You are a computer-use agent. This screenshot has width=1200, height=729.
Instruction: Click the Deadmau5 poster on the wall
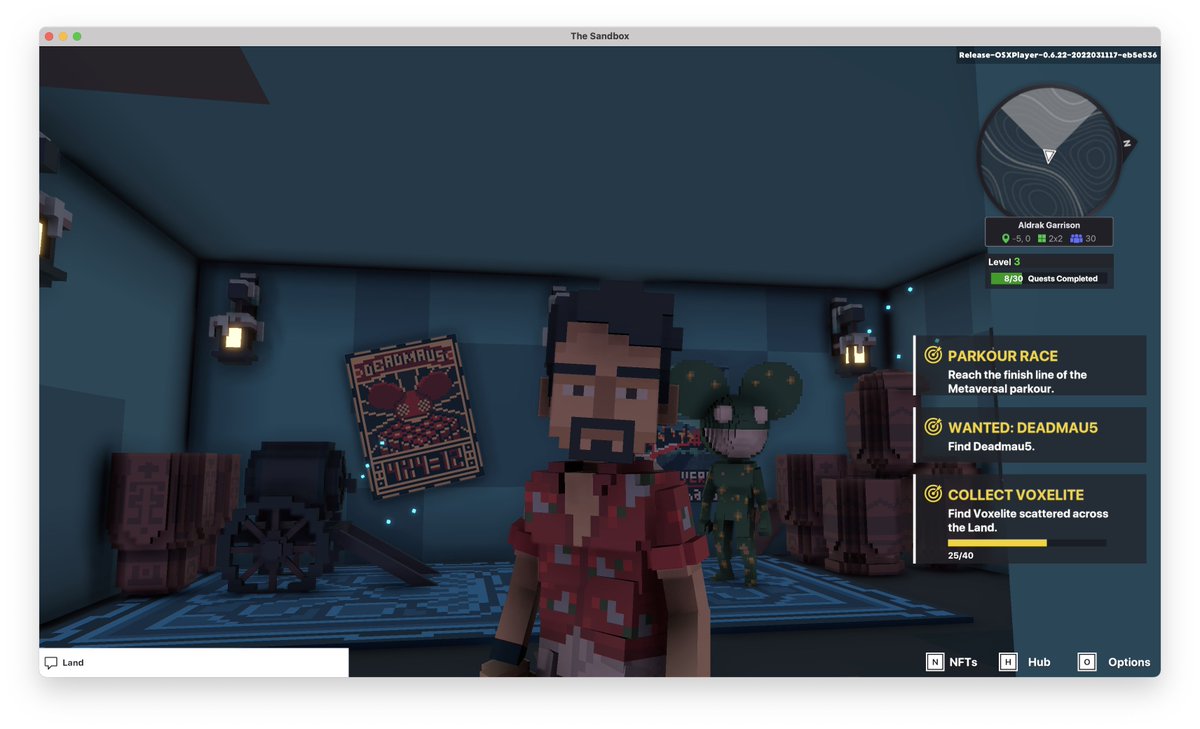(414, 417)
